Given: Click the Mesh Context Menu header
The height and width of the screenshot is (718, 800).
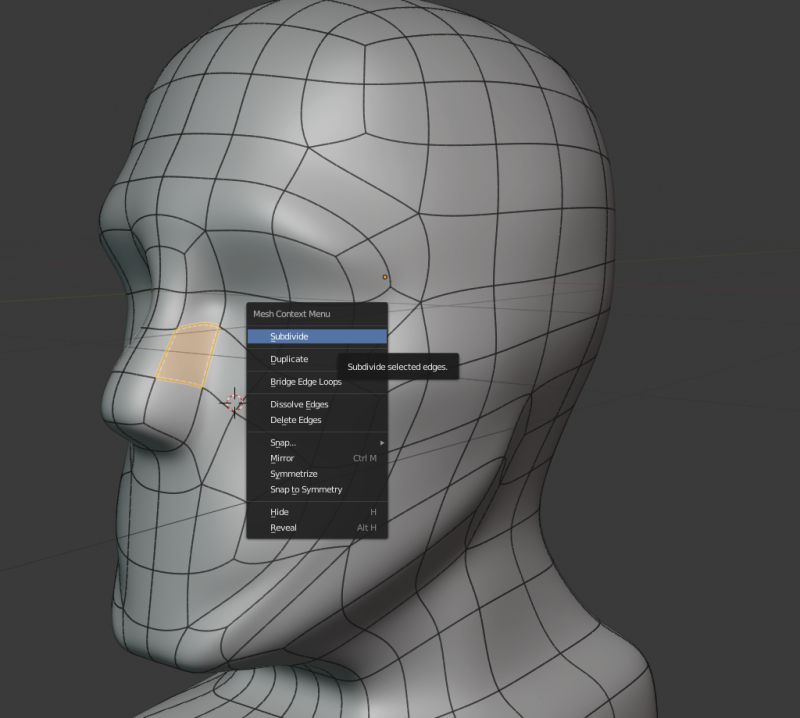Looking at the screenshot, I should tap(294, 313).
